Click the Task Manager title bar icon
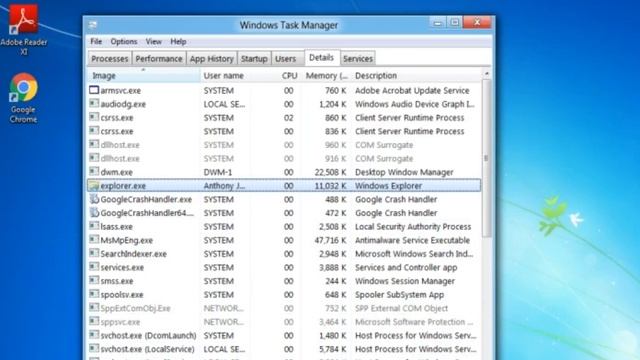This screenshot has width=640, height=360. point(93,25)
